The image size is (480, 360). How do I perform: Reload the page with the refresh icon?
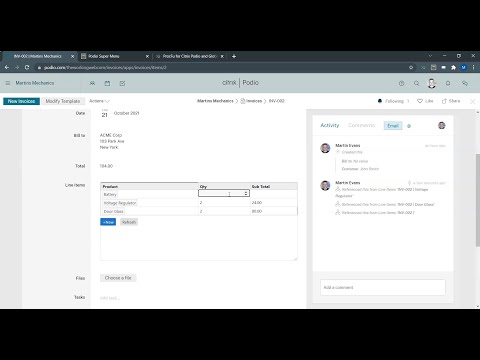27,67
